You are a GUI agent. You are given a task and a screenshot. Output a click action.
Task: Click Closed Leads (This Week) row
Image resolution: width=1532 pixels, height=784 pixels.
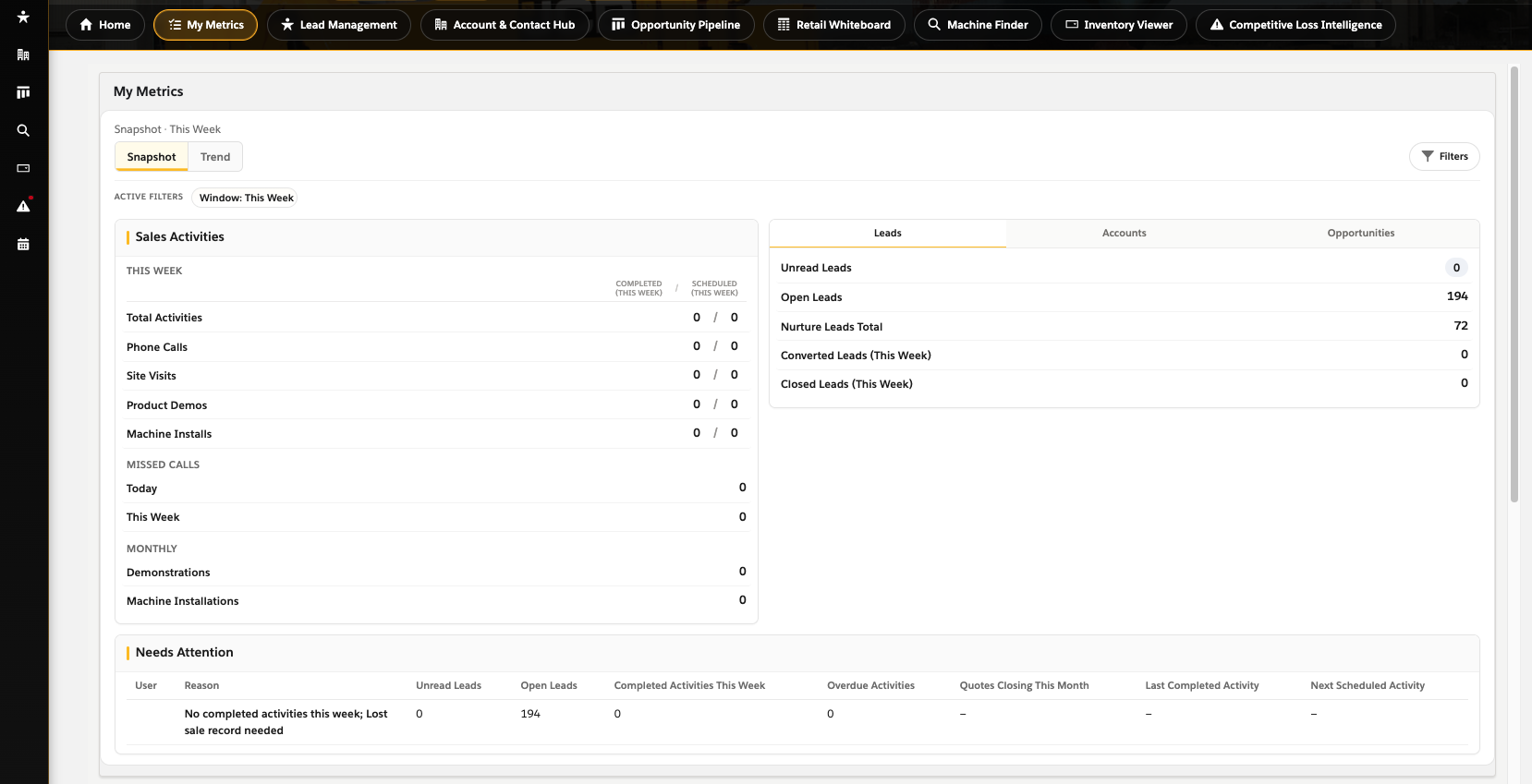tap(1124, 384)
